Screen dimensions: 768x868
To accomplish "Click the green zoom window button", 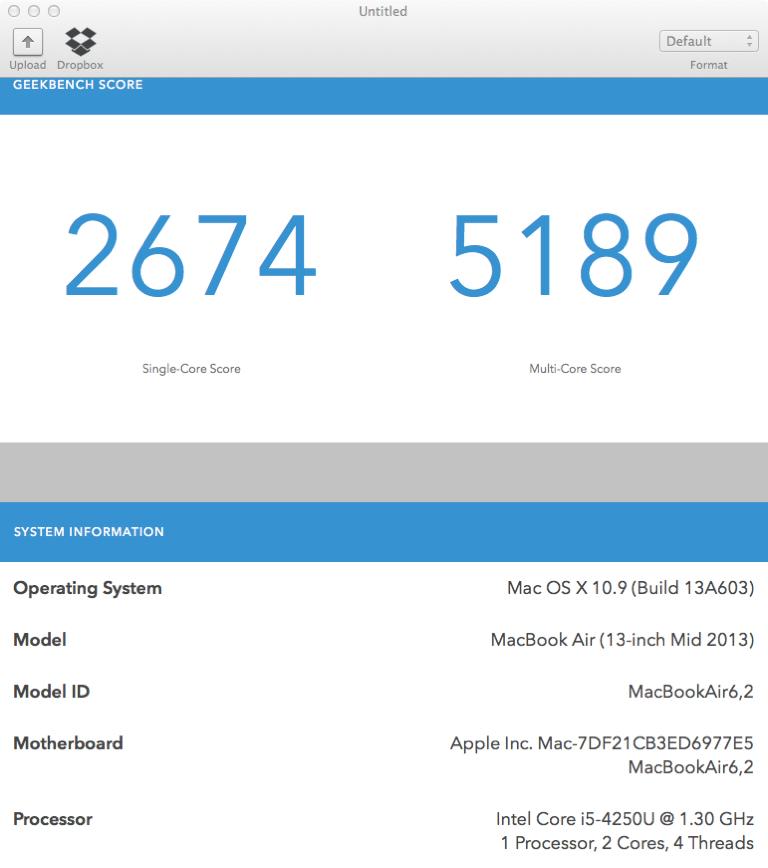I will [54, 11].
